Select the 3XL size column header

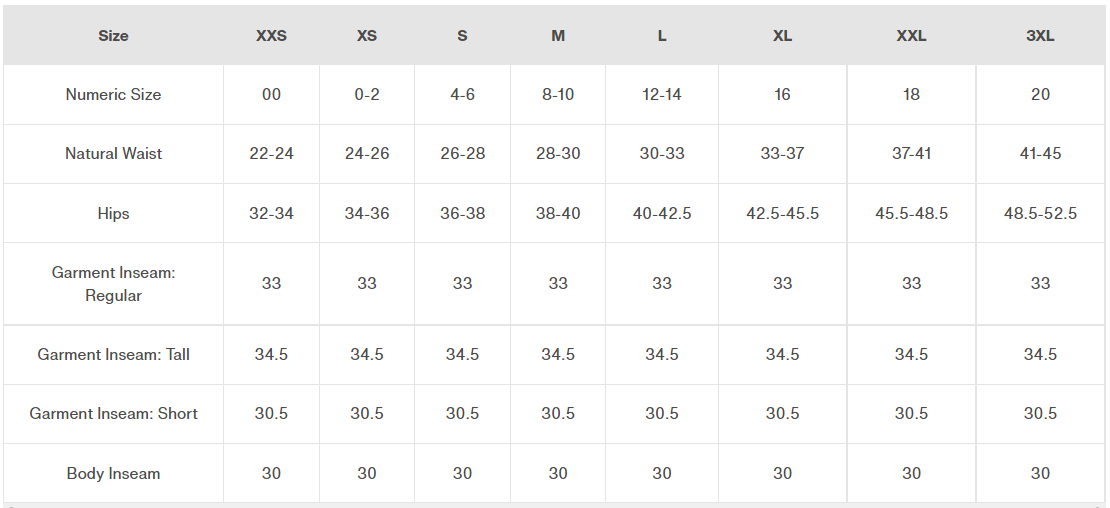(x=1040, y=36)
